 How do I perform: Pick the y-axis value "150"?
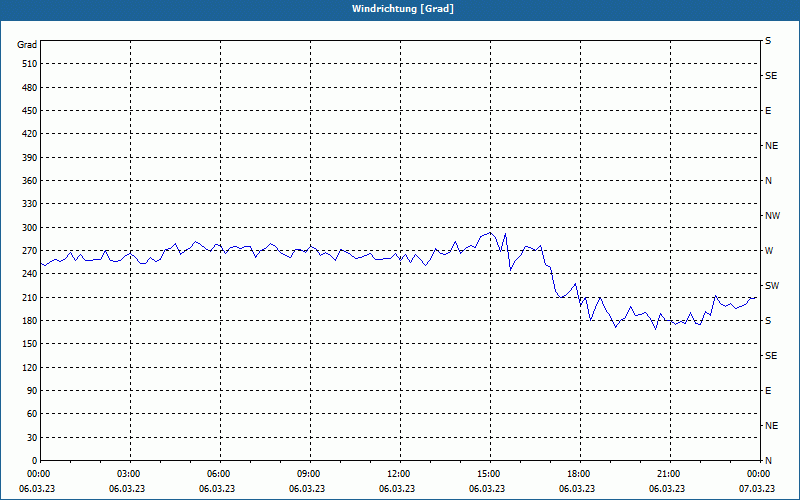tap(30, 344)
